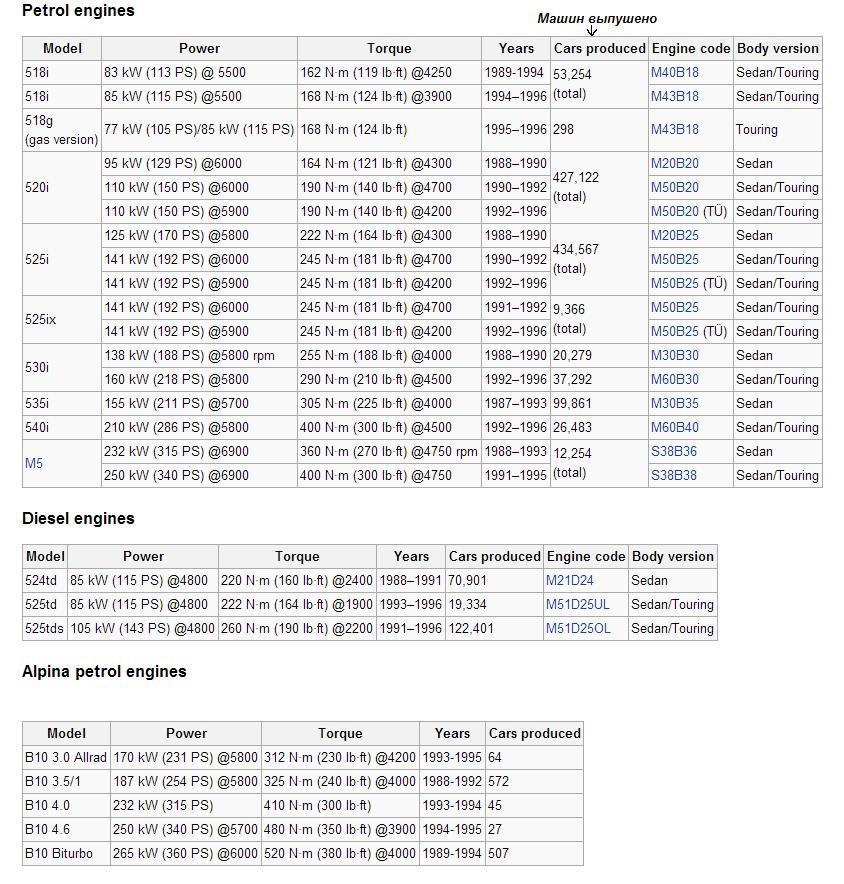Viewport: 844px width, 884px height.
Task: Open the S38B38 engine code link
Action: (674, 475)
